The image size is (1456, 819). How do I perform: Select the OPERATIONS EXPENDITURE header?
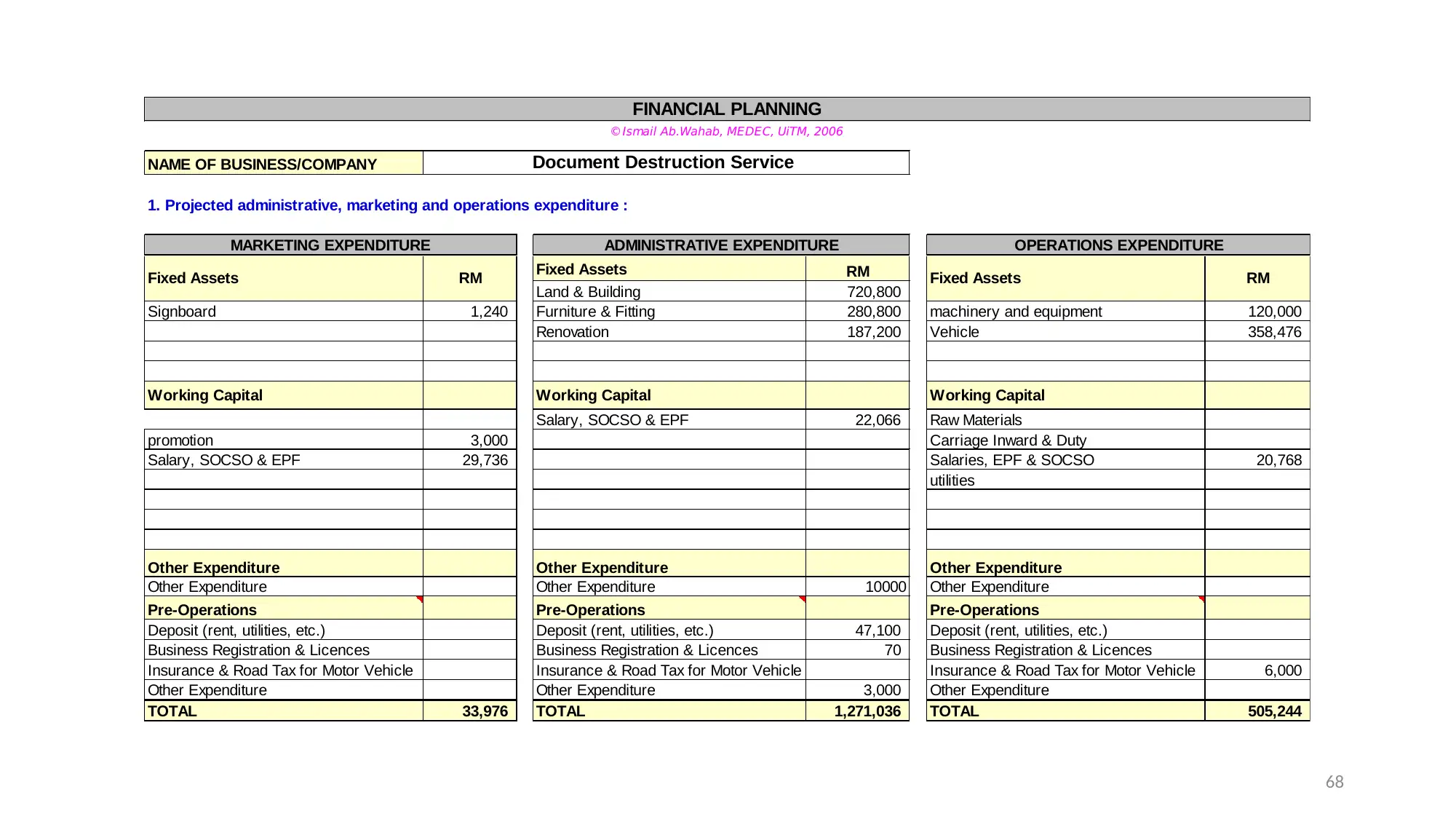pos(1118,245)
